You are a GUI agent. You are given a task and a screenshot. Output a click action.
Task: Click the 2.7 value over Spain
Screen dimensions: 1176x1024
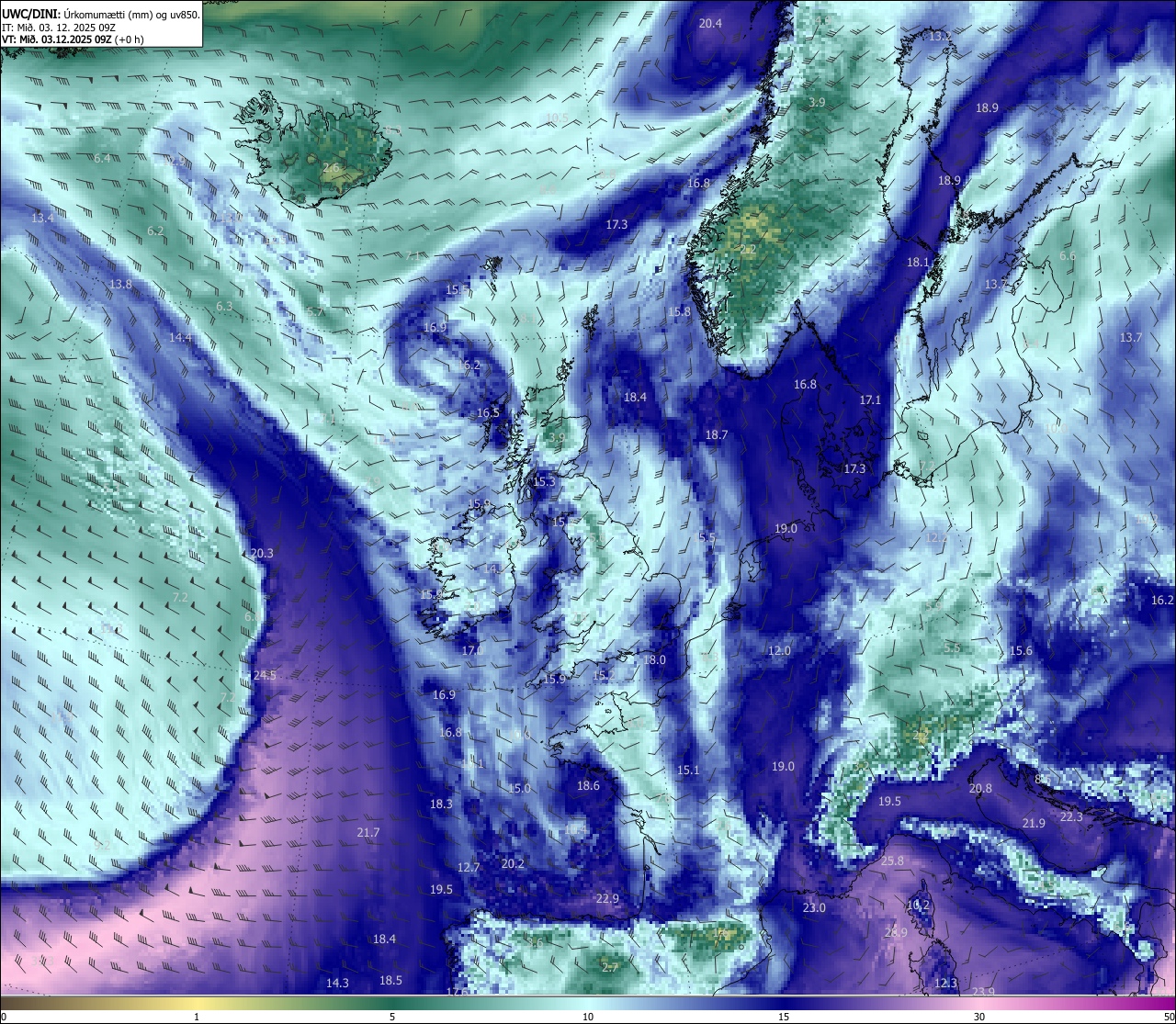pos(610,969)
